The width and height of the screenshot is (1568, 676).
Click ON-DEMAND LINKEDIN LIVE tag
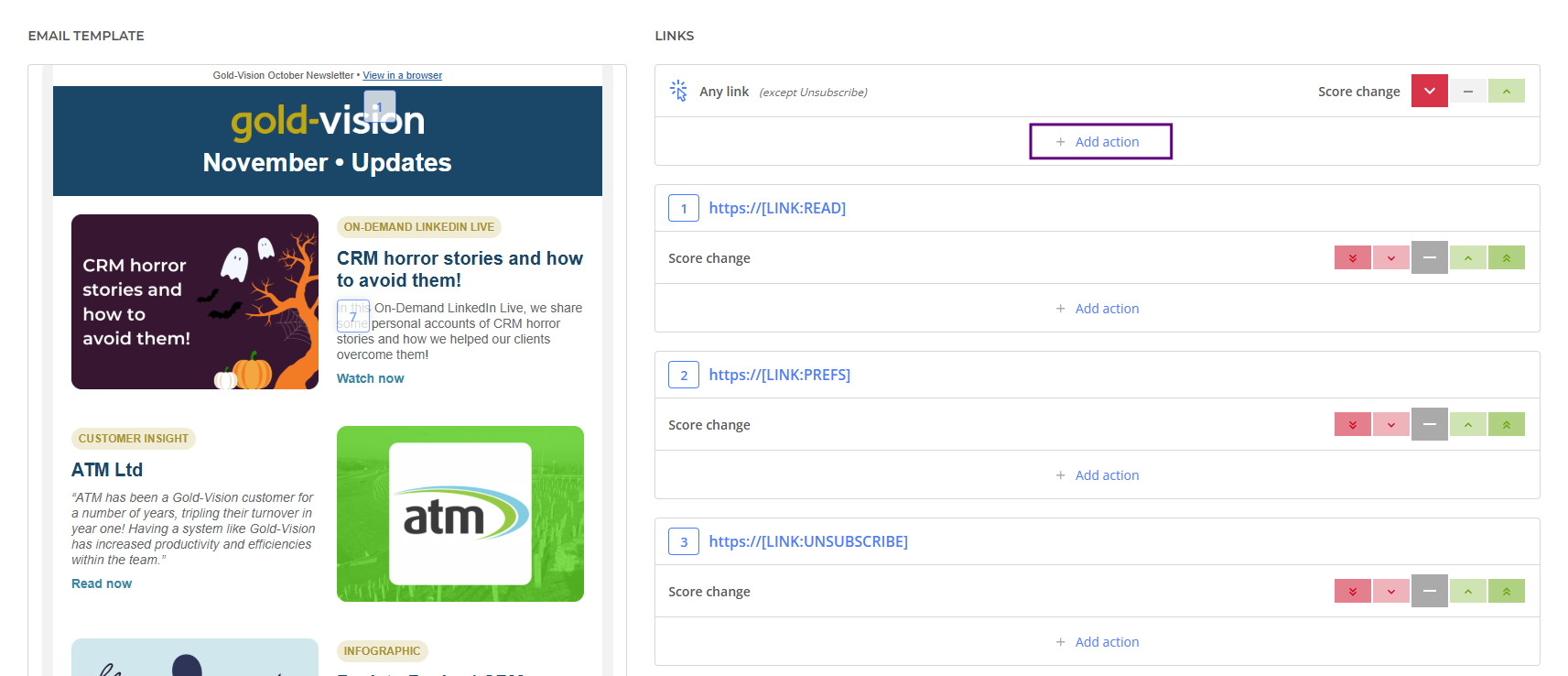(x=419, y=226)
